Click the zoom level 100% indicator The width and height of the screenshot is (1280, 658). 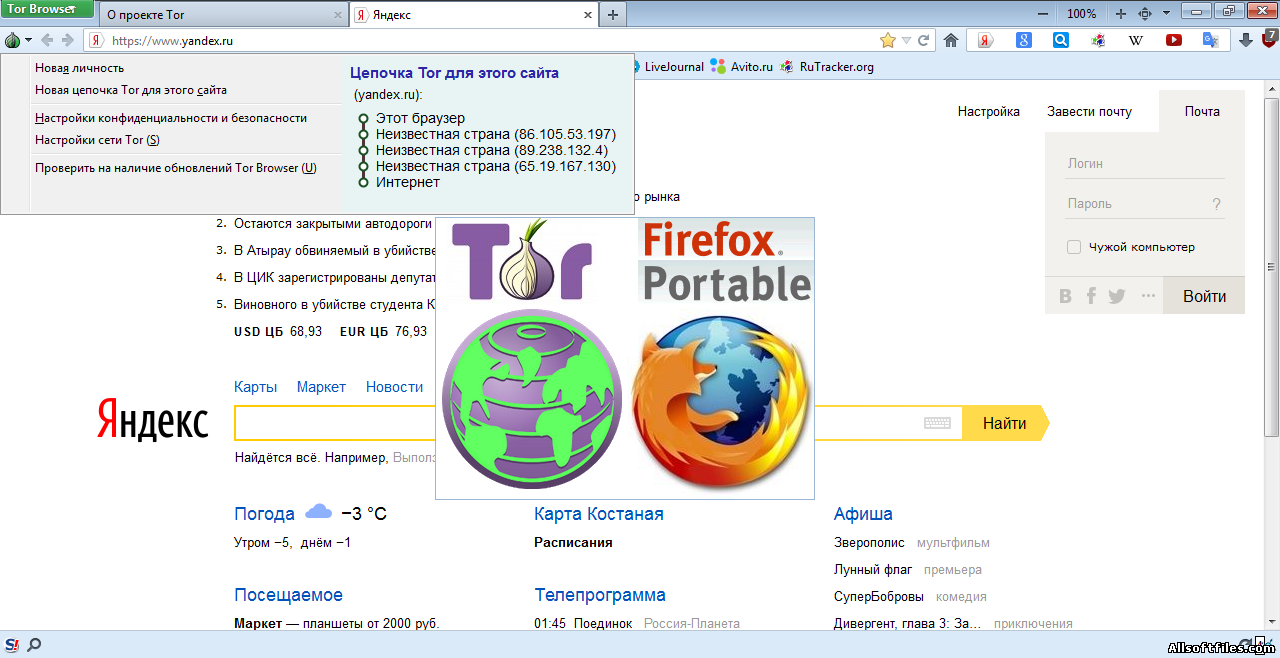[x=1081, y=14]
